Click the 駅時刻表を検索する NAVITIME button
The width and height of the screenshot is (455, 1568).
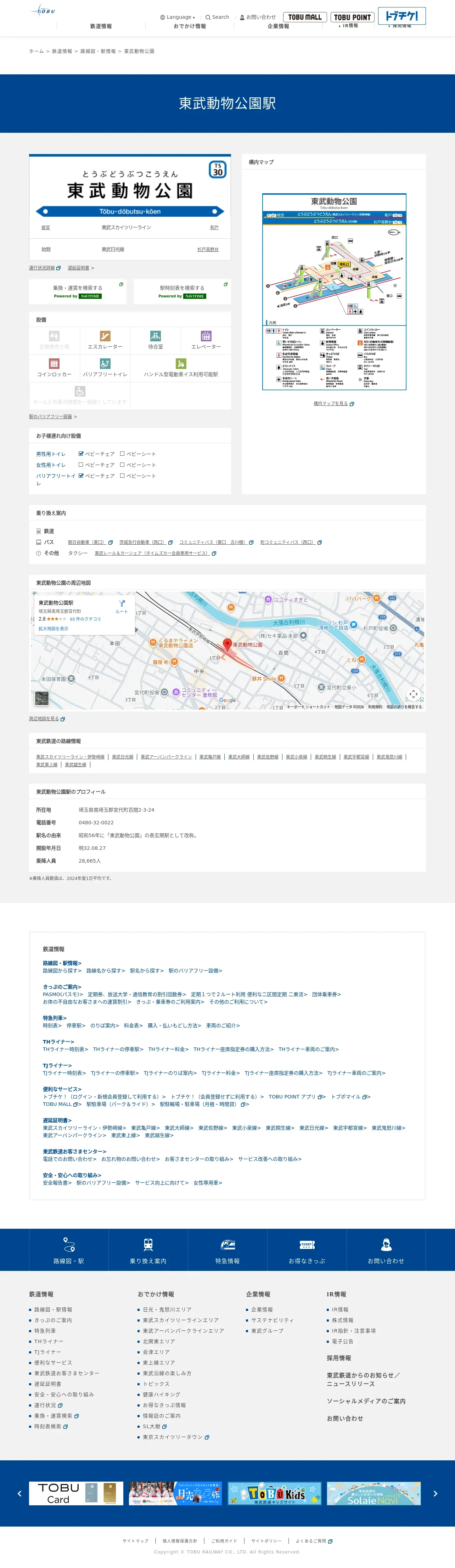coord(182,291)
